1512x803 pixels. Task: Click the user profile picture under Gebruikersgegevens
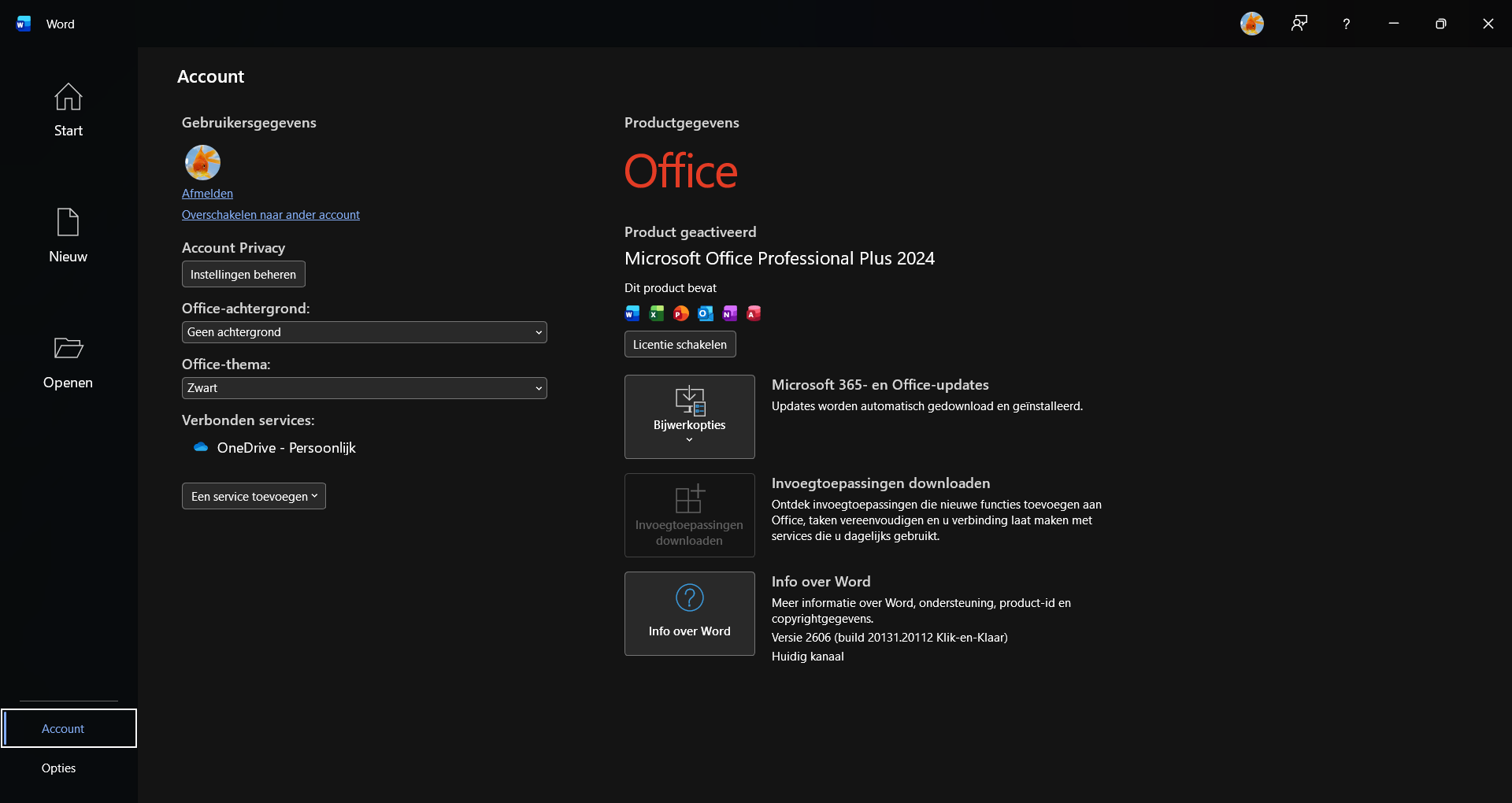coord(202,163)
